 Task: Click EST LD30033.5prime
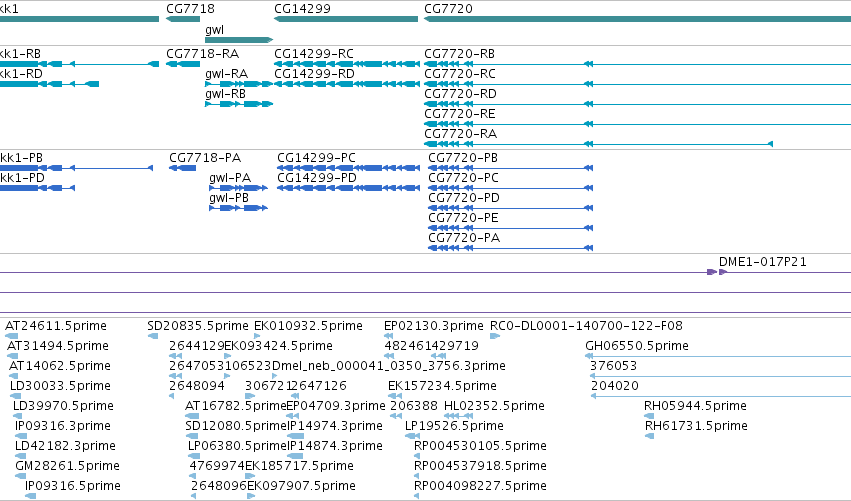(x=60, y=386)
